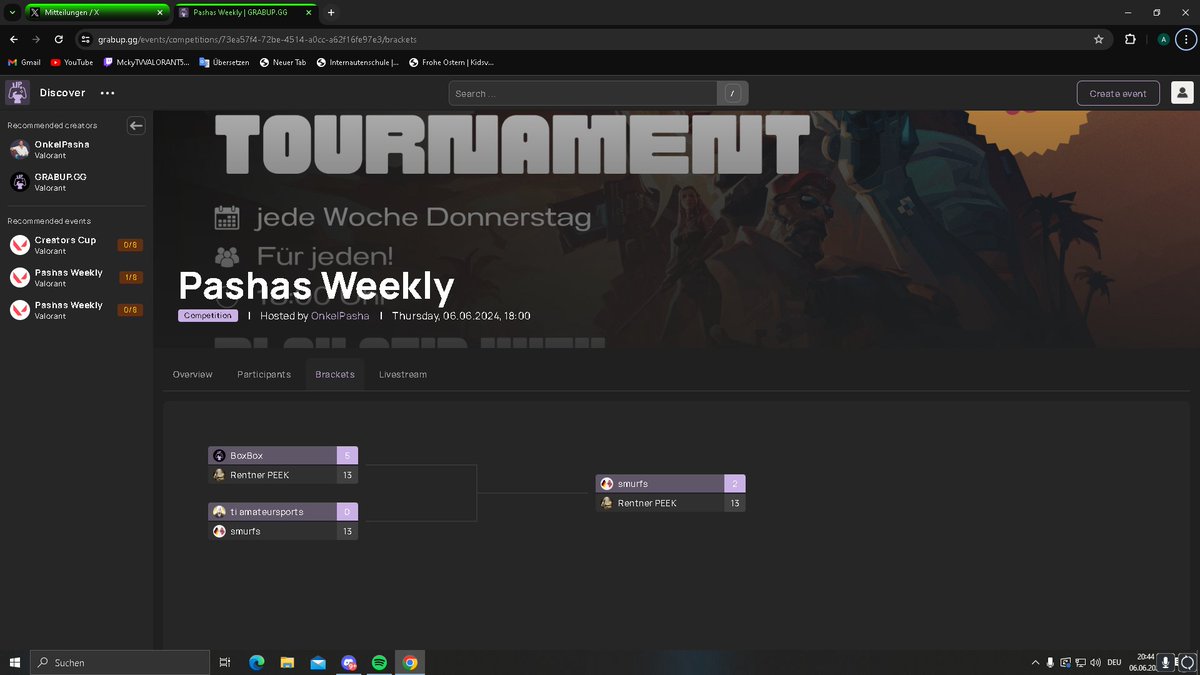Select BoxBox team in first match
This screenshot has width=1200, height=675.
(283, 456)
